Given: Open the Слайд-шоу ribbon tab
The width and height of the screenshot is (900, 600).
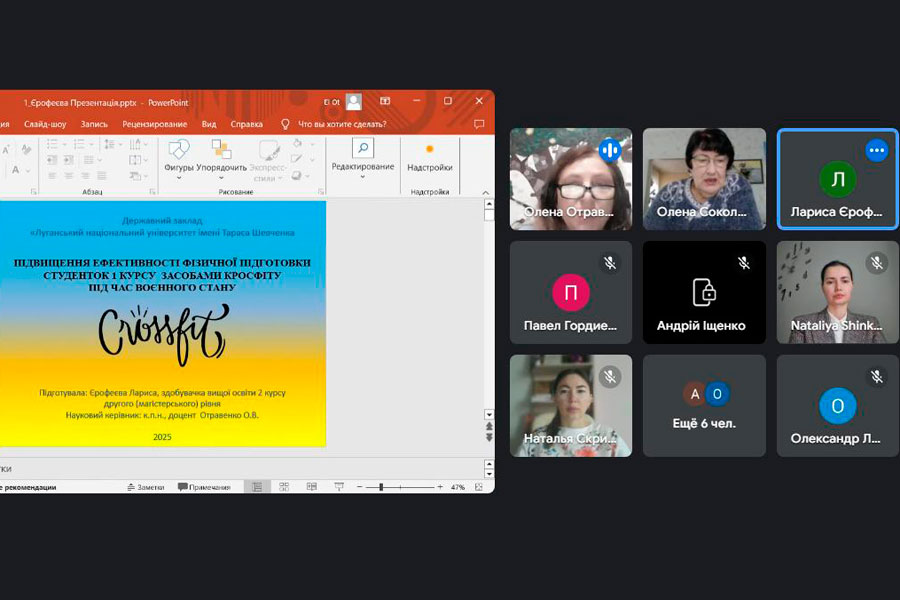Looking at the screenshot, I should pyautogui.click(x=45, y=124).
